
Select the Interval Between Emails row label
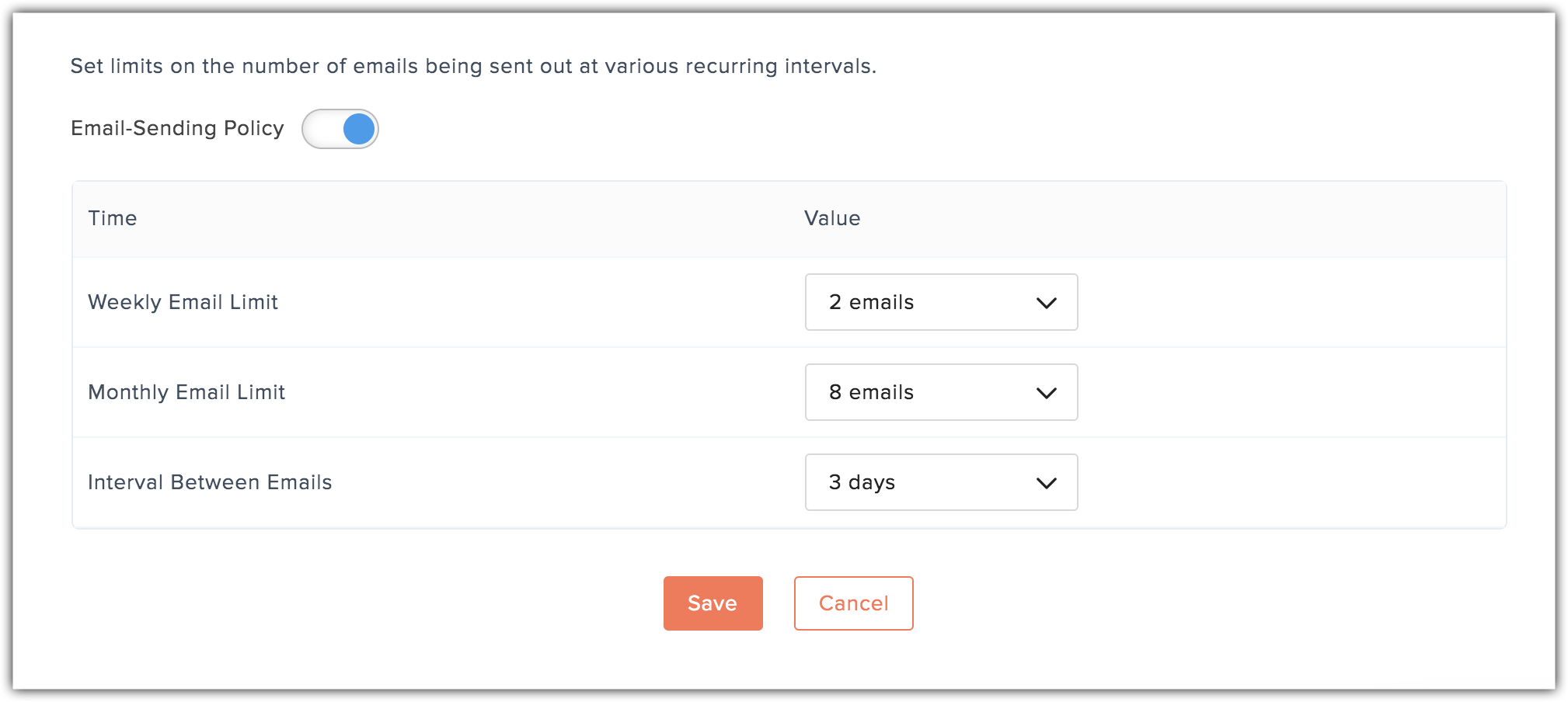click(x=210, y=482)
